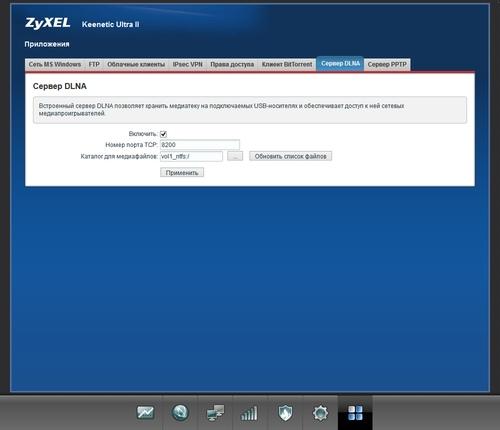500x430 pixels.
Task: Click the Сервер DLNA section heading
Action: 60,86
